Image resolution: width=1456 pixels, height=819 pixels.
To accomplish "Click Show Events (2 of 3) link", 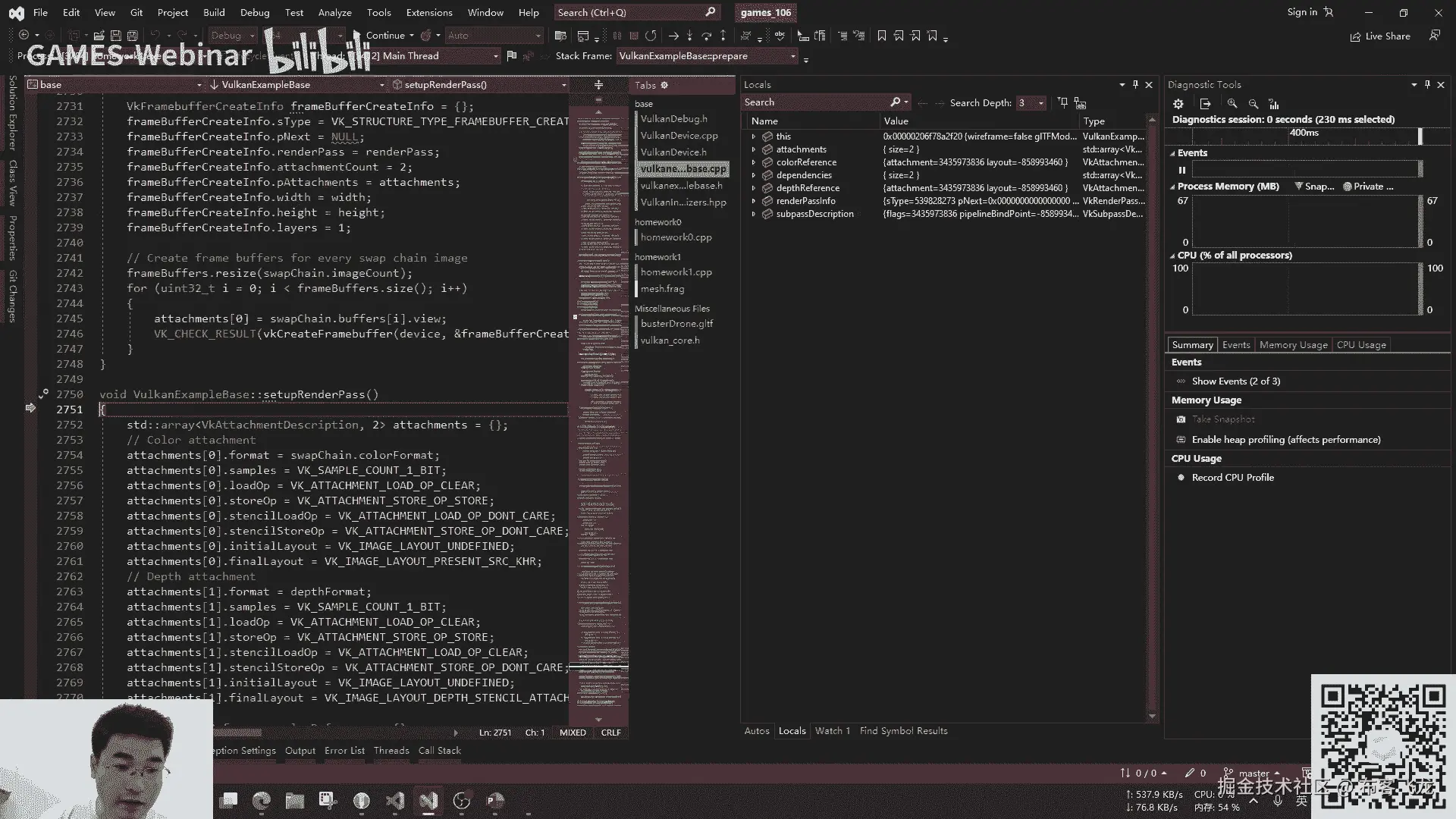I will (1235, 381).
